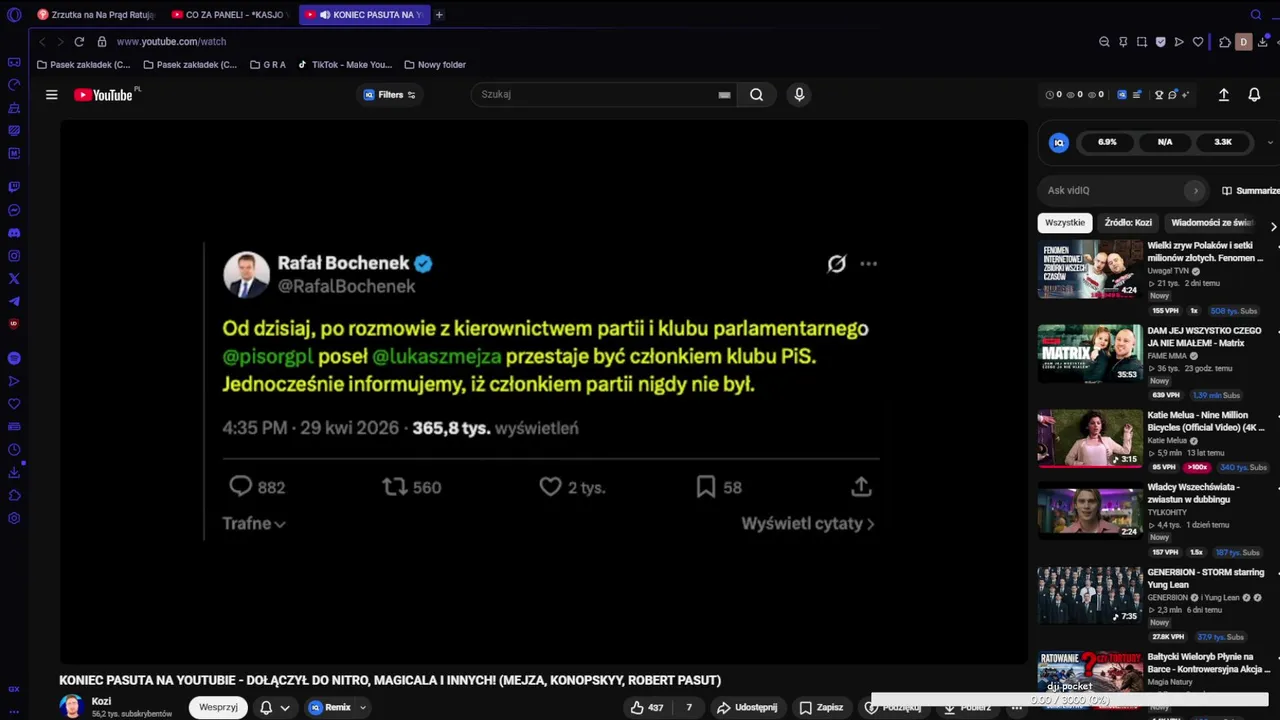Open a new browser tab

pyautogui.click(x=439, y=15)
